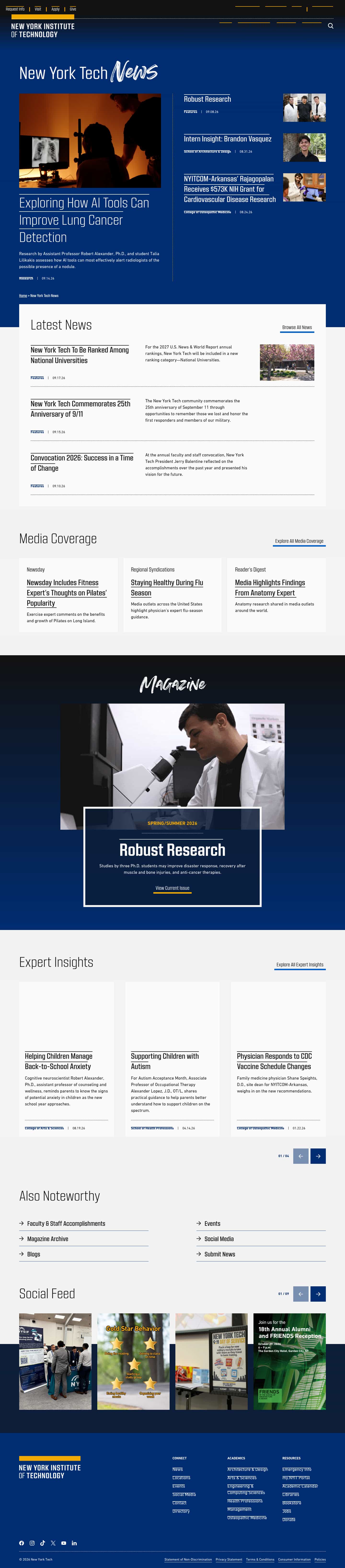The height and width of the screenshot is (1568, 345).
Task: Open Ranked Among National Universities article
Action: point(80,355)
